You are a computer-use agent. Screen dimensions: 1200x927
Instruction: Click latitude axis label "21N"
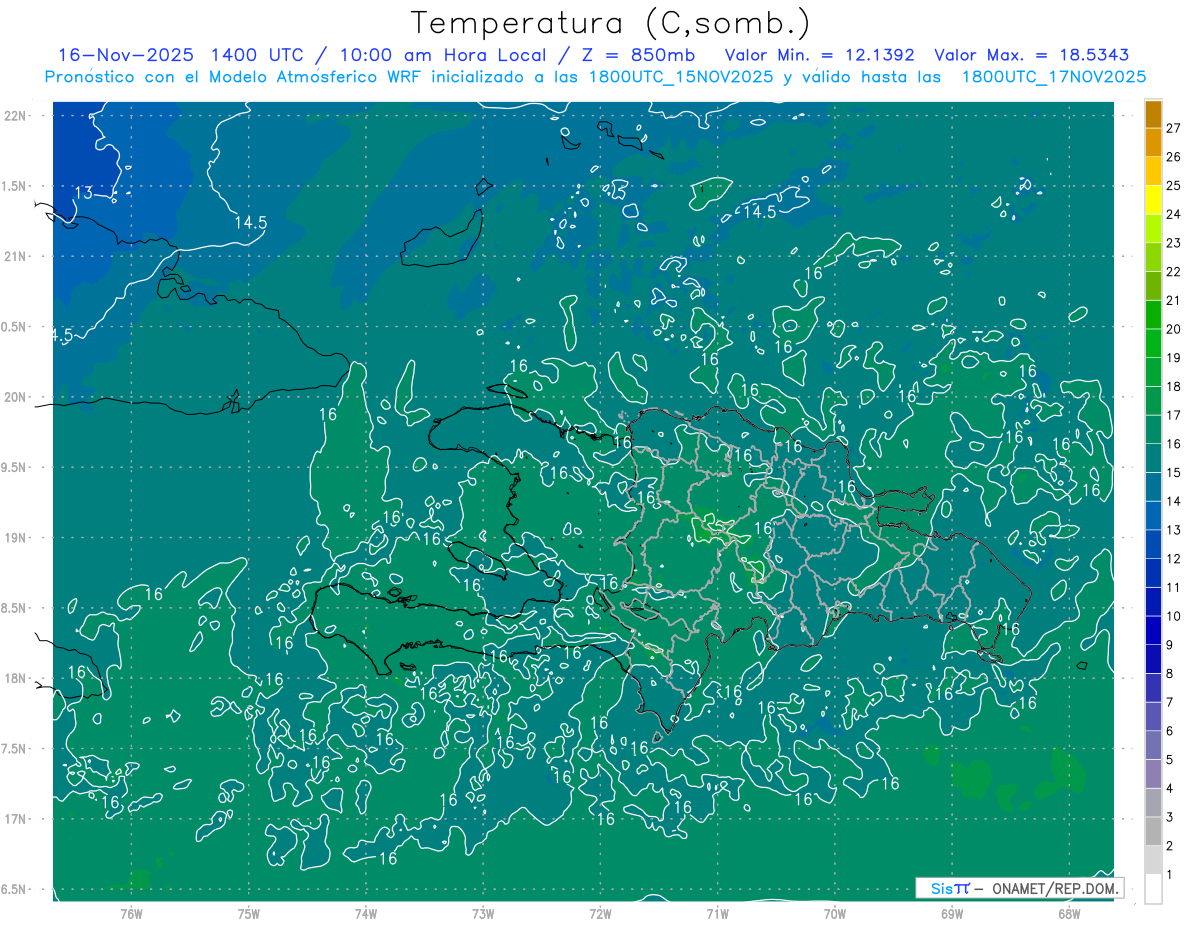pyautogui.click(x=16, y=257)
